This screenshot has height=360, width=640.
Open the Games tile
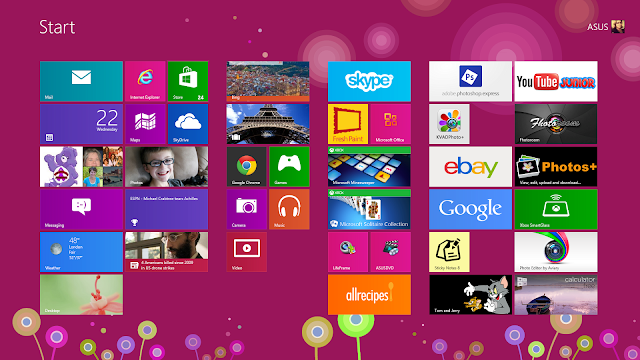coord(289,167)
